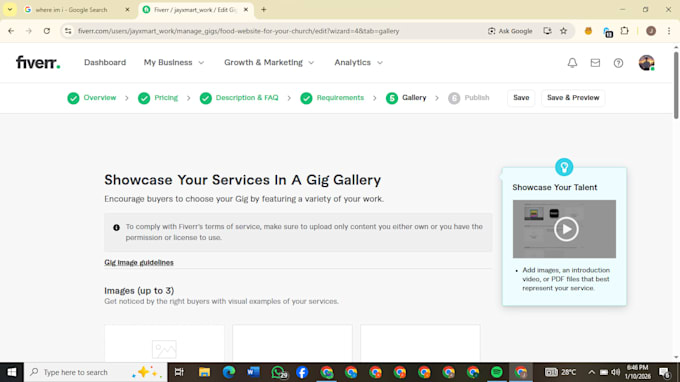Viewport: 680px width, 382px height.
Task: Open the user profile avatar menu
Action: (x=646, y=63)
